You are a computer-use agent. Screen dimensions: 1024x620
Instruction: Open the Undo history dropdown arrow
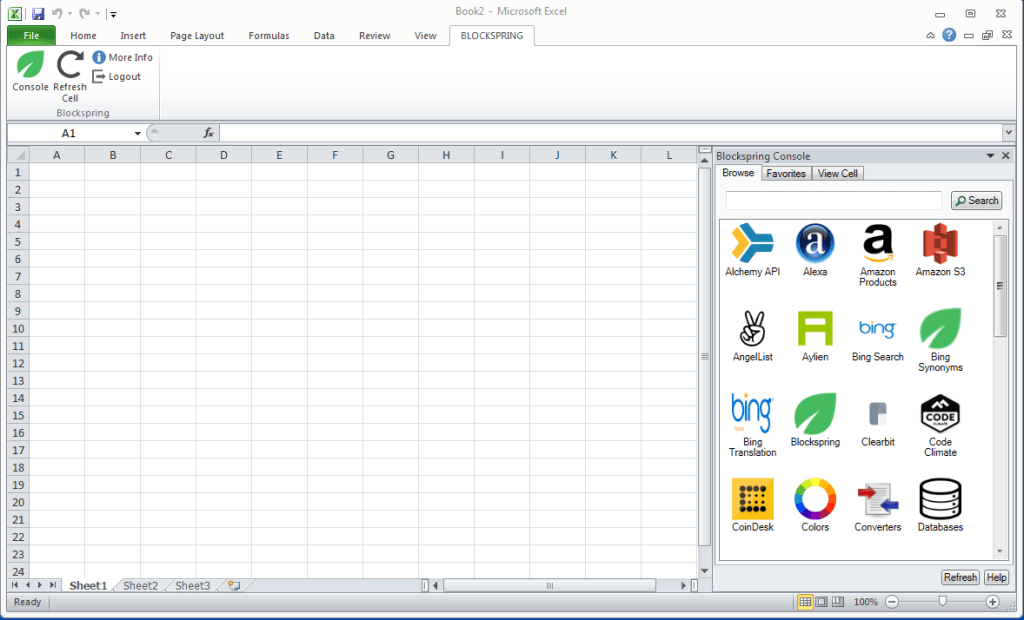pyautogui.click(x=69, y=13)
